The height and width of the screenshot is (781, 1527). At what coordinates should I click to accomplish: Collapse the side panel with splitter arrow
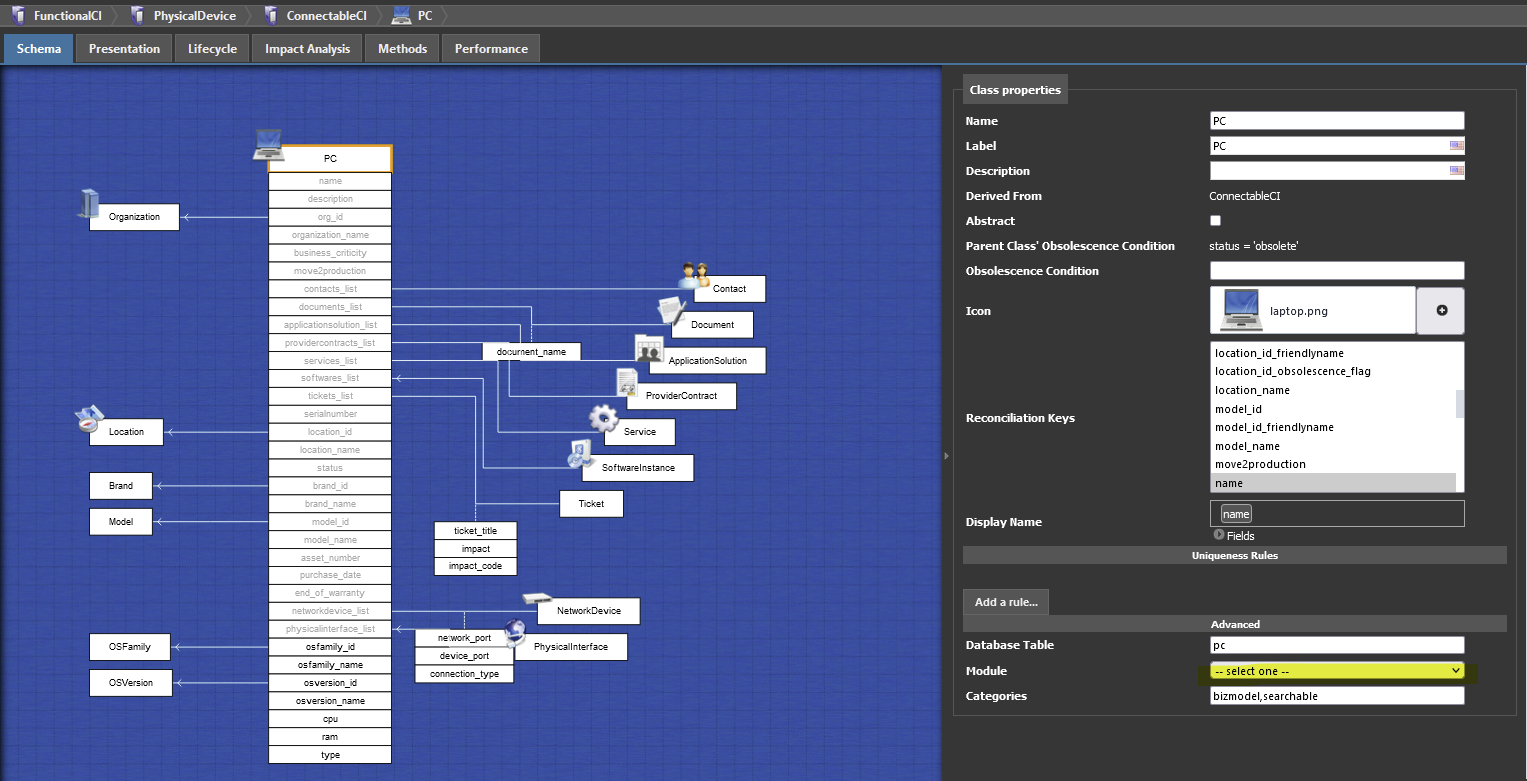(947, 456)
